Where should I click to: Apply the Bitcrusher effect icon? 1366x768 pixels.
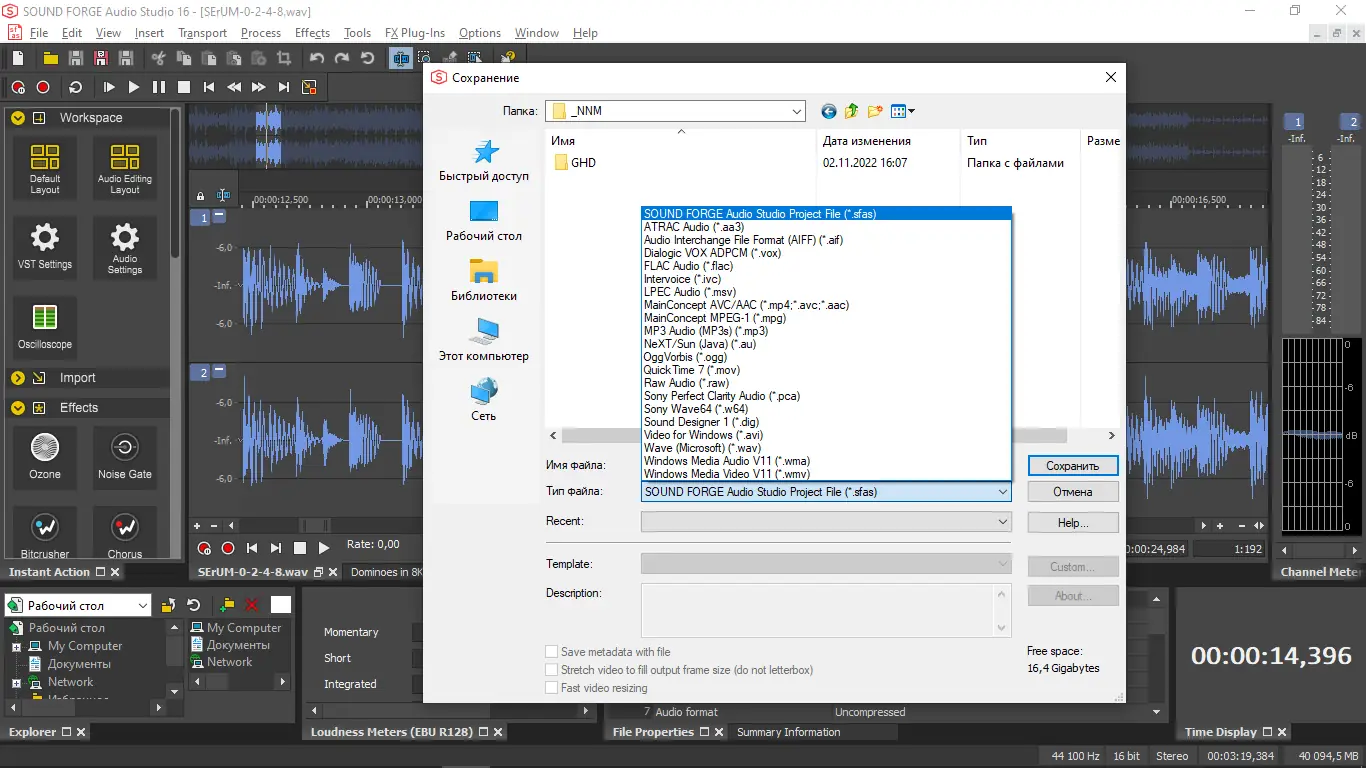click(45, 534)
